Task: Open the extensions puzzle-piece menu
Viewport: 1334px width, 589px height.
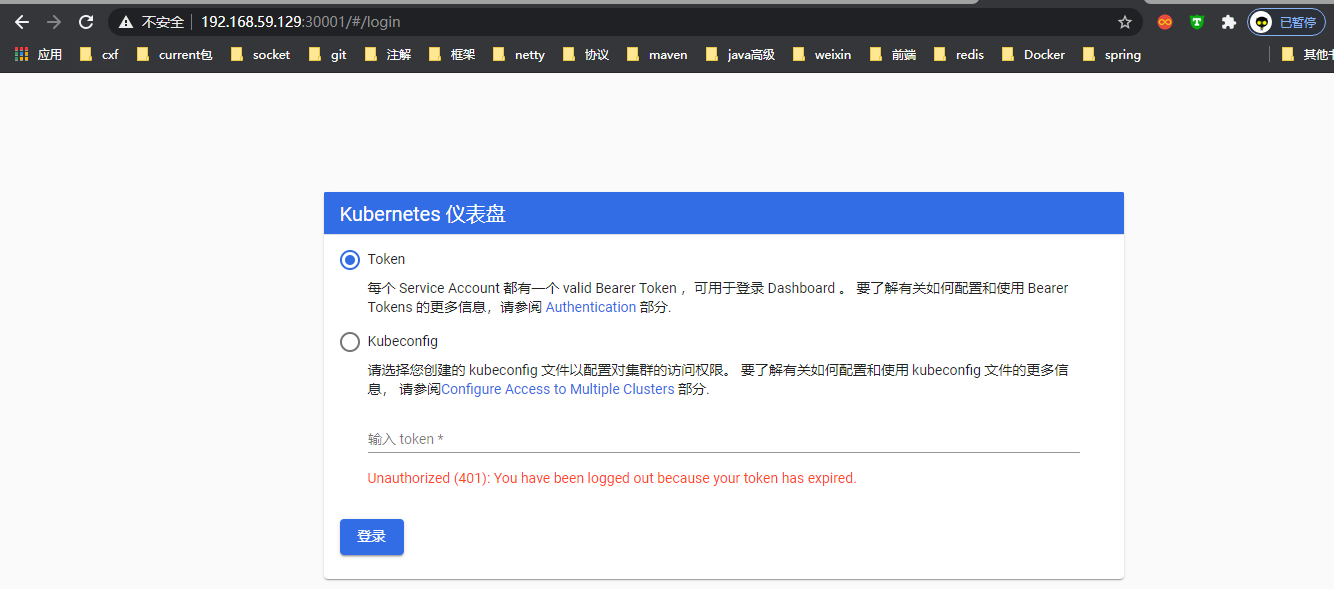Action: pyautogui.click(x=1229, y=22)
